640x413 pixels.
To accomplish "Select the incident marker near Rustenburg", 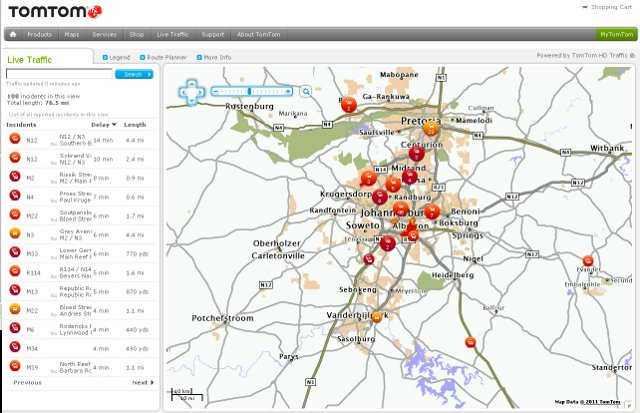I will pyautogui.click(x=348, y=103).
